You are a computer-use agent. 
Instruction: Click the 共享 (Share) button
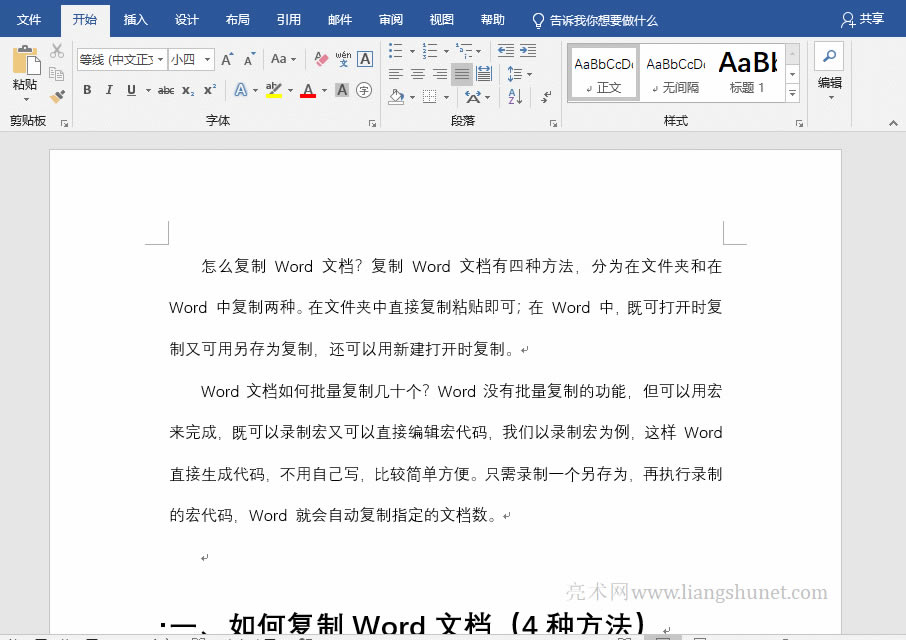(x=862, y=18)
